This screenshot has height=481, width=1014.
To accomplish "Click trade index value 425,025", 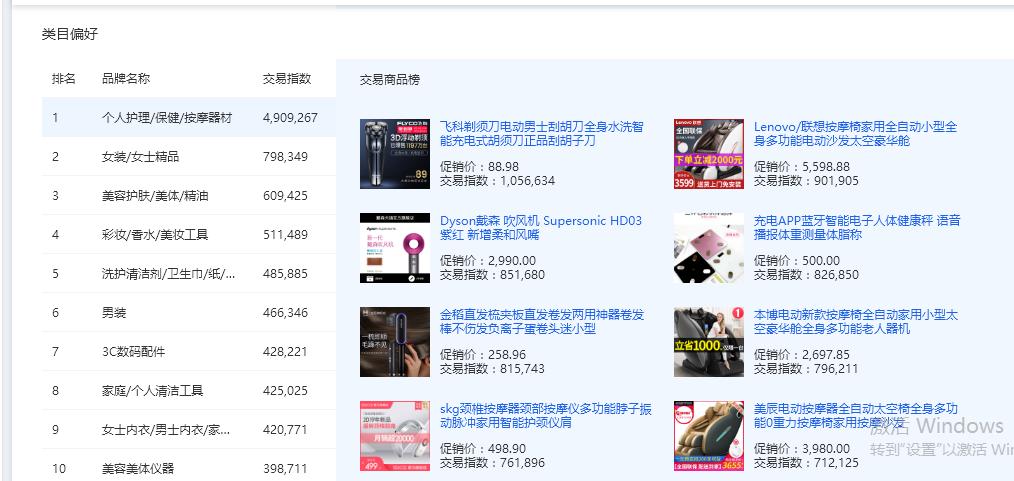I will click(x=285, y=390).
